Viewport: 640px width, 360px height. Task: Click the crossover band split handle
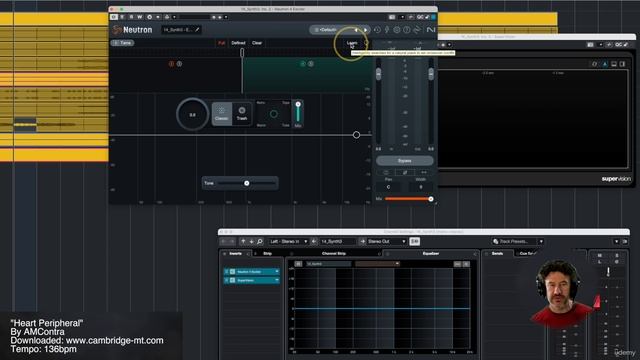[242, 53]
